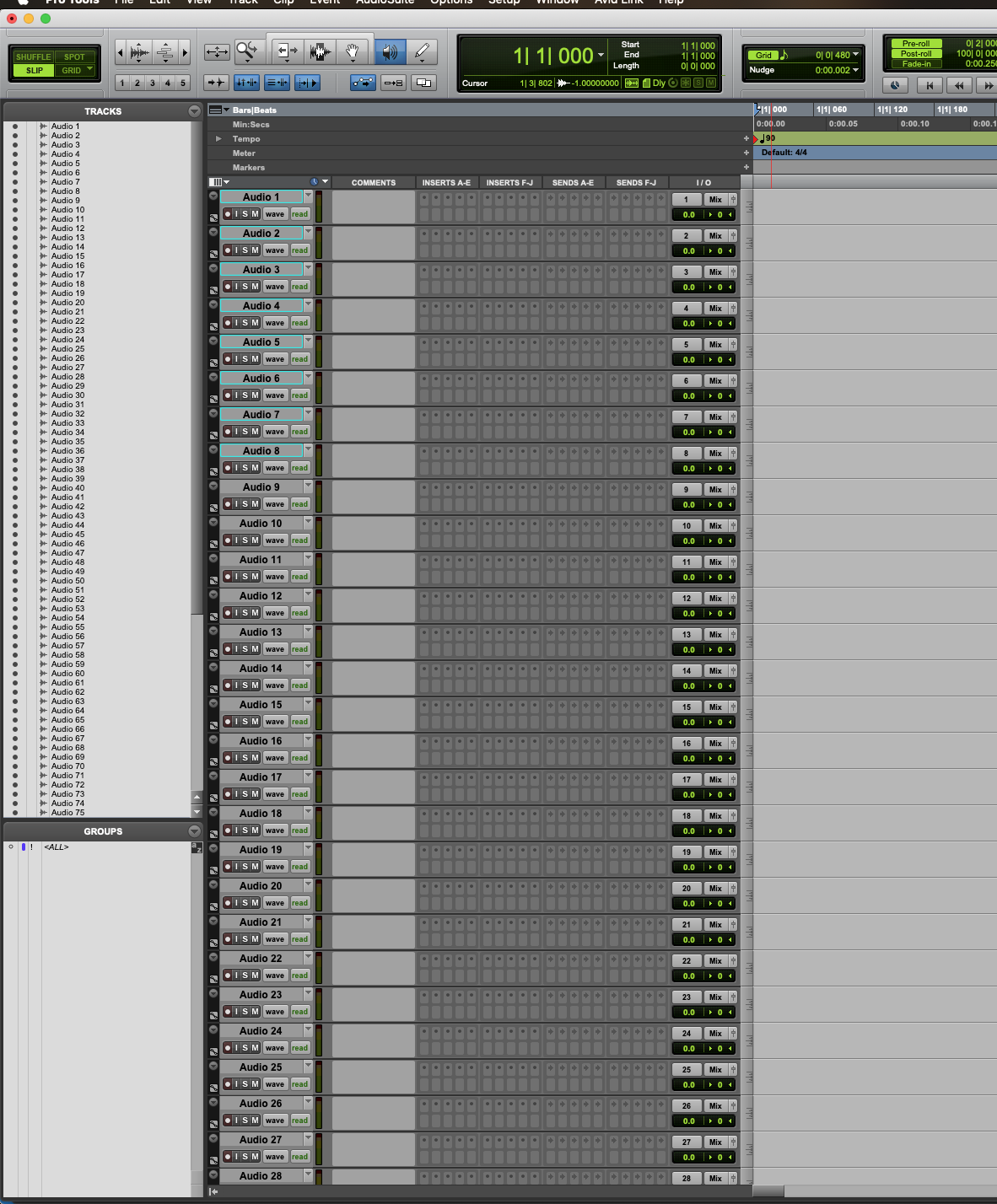Viewport: 997px width, 1204px height.
Task: Recall zoom preset 3
Action: click(x=153, y=83)
